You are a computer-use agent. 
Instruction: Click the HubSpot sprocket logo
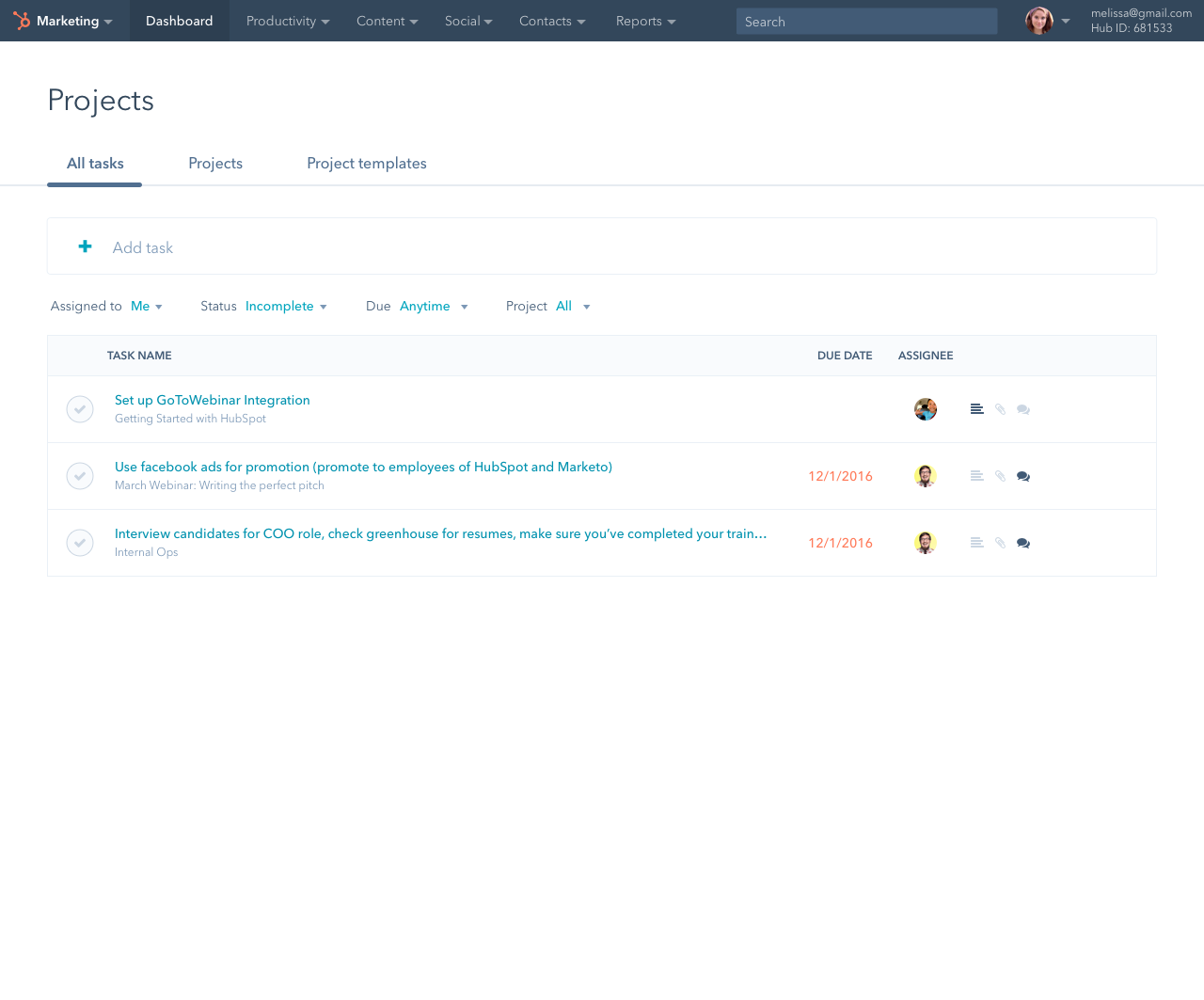pos(22,21)
